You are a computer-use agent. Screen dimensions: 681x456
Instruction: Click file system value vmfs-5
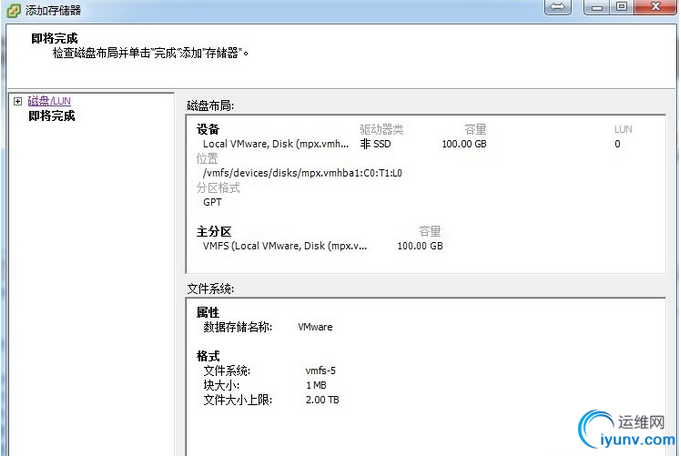click(321, 370)
